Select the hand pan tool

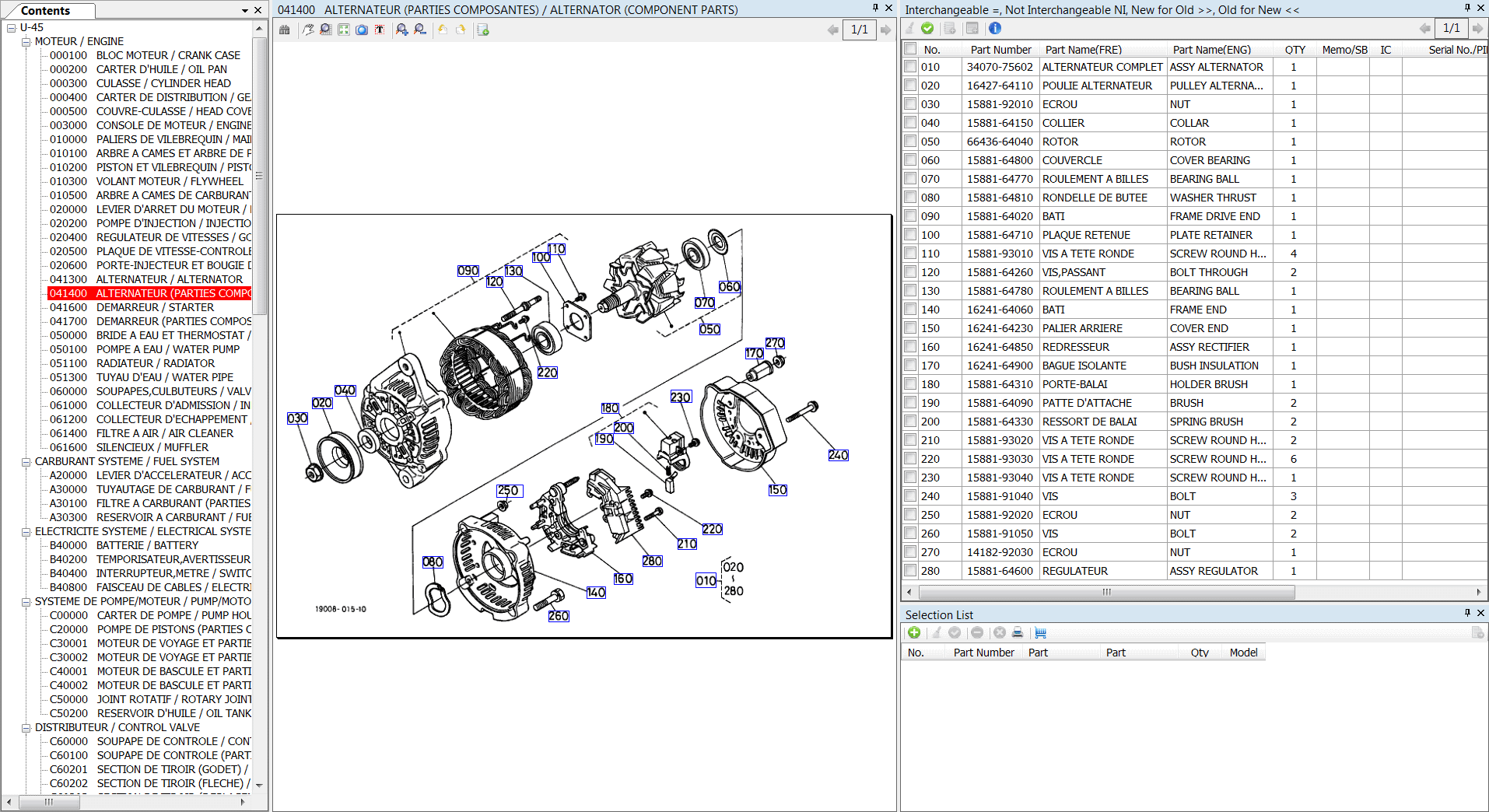coord(309,30)
